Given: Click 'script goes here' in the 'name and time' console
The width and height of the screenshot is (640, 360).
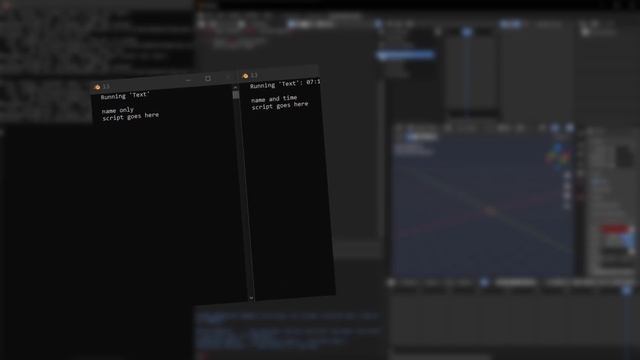Looking at the screenshot, I should [x=280, y=106].
